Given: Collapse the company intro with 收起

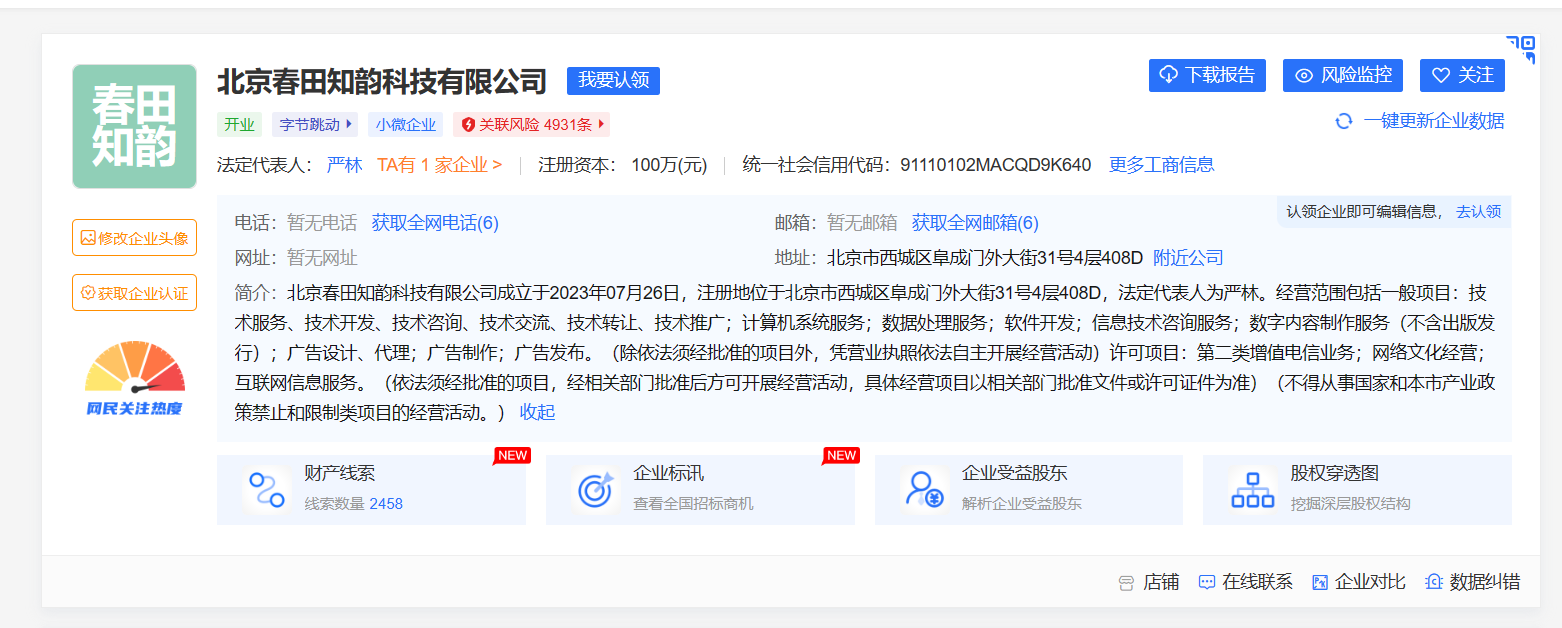Looking at the screenshot, I should coord(537,412).
